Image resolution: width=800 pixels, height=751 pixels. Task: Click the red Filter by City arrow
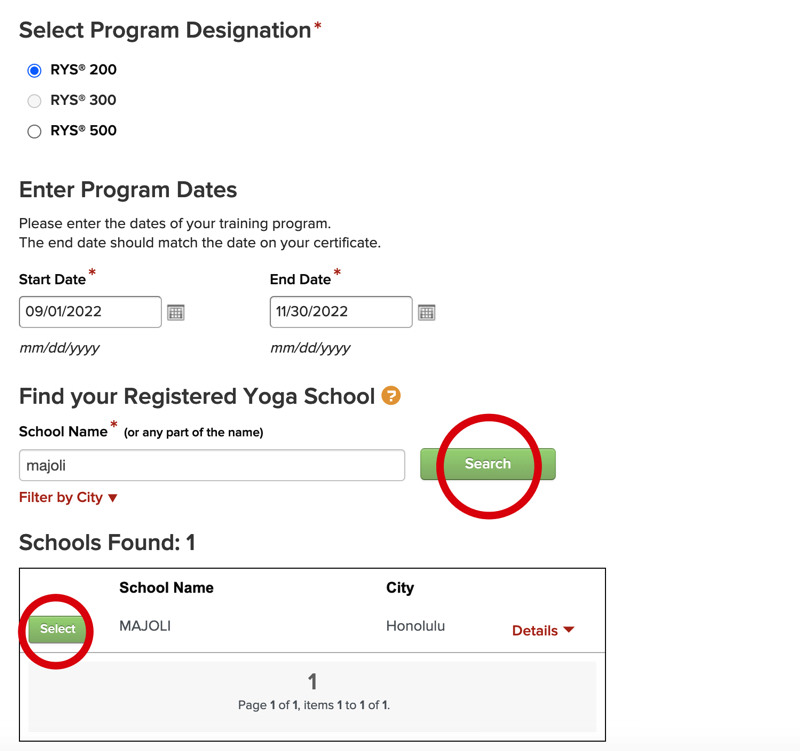tap(113, 498)
